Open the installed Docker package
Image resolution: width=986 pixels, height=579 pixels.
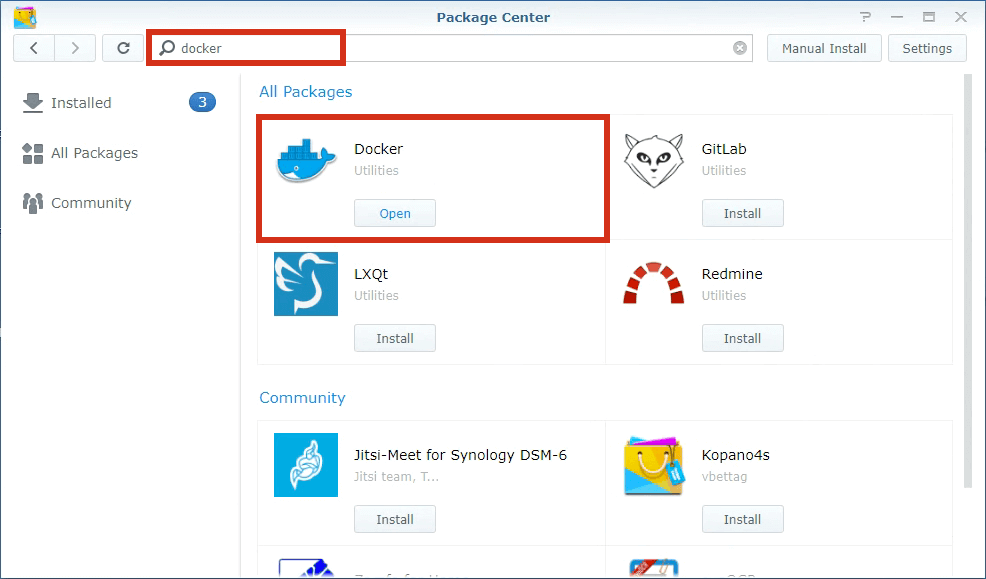[x=395, y=213]
